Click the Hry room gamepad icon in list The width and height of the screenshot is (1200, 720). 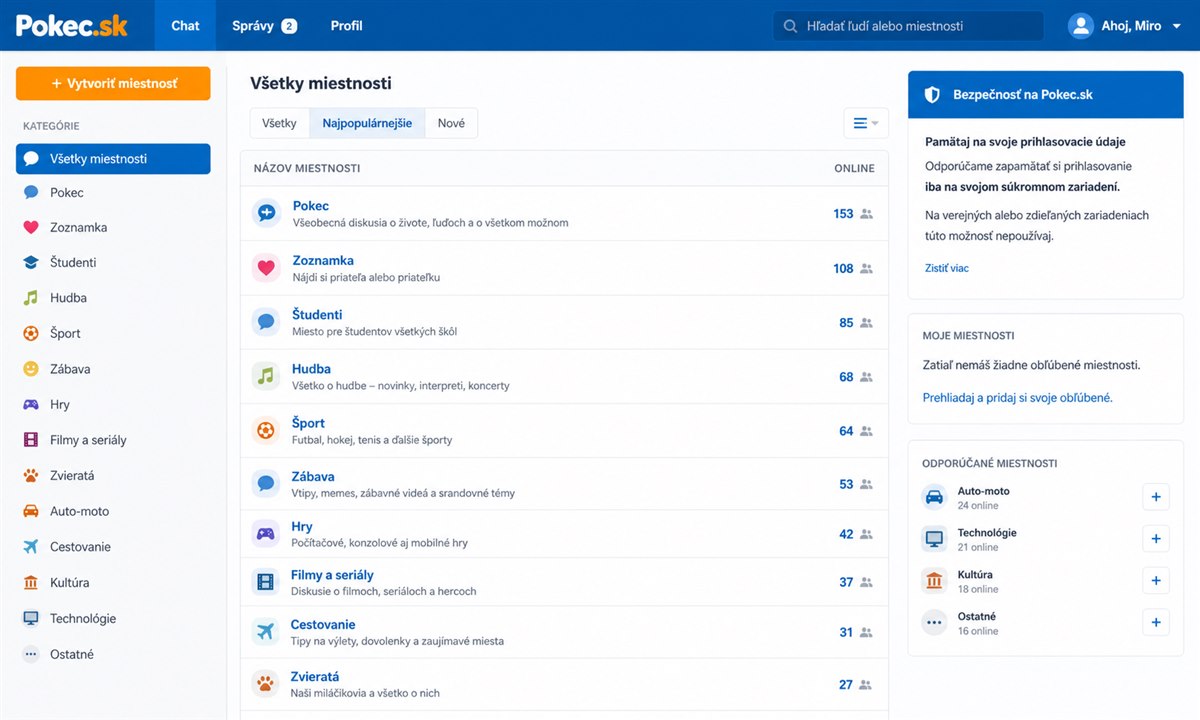[x=266, y=534]
